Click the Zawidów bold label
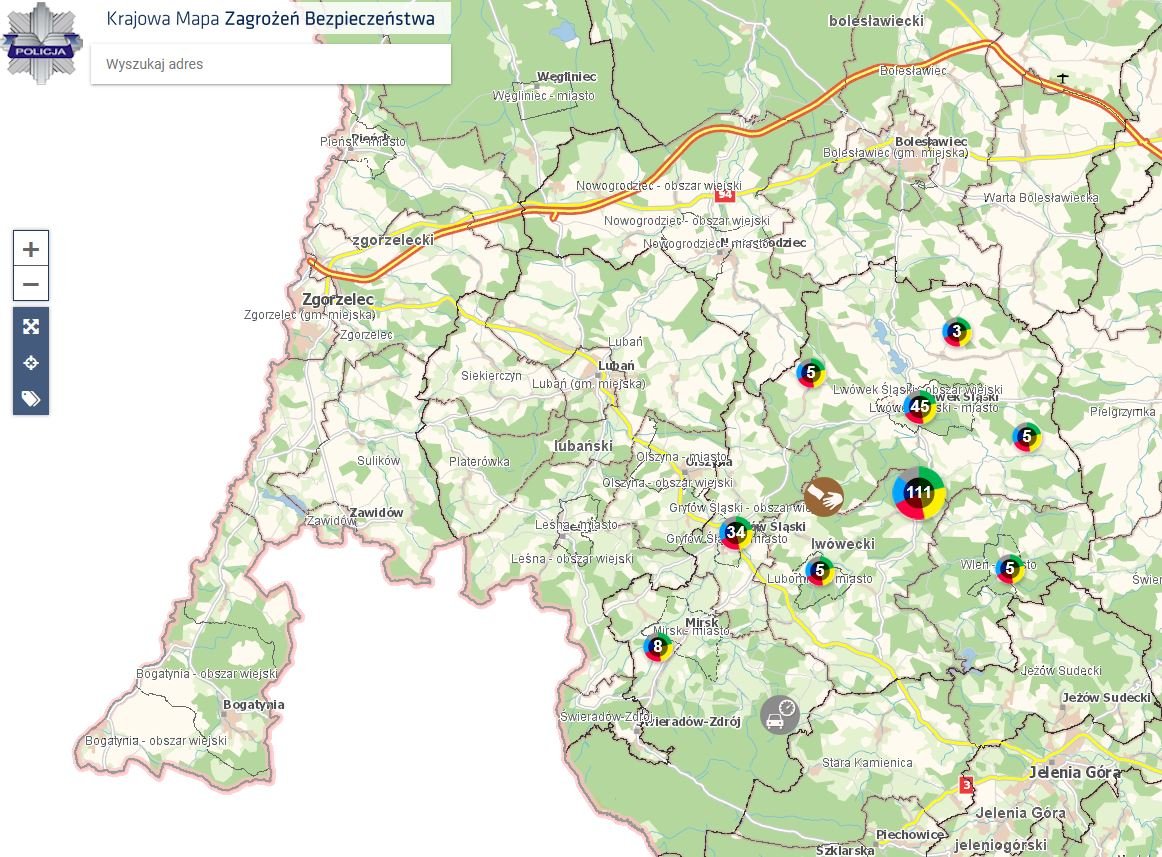The image size is (1162, 857). pos(376,512)
